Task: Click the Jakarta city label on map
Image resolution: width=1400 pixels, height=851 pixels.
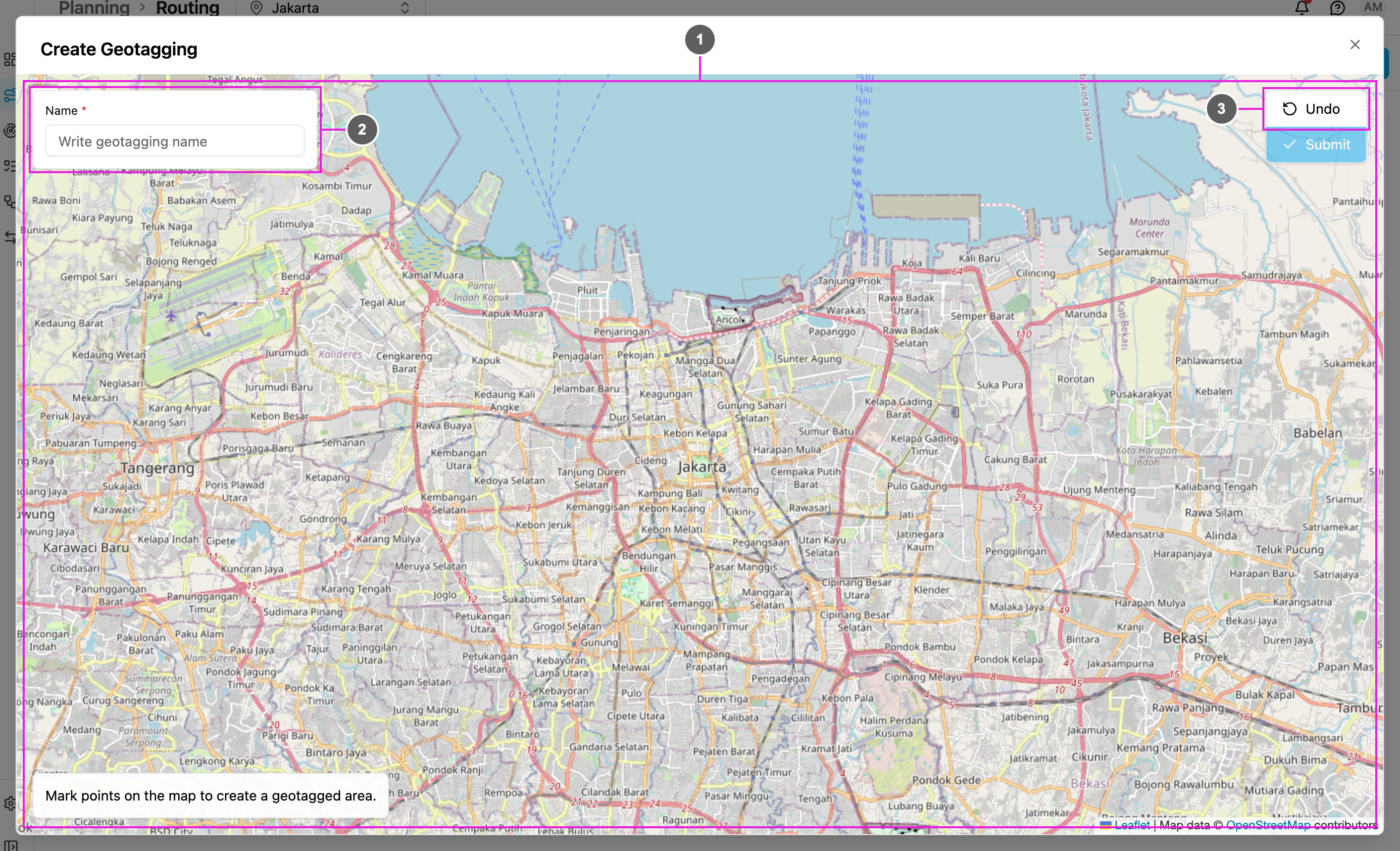Action: [x=701, y=467]
